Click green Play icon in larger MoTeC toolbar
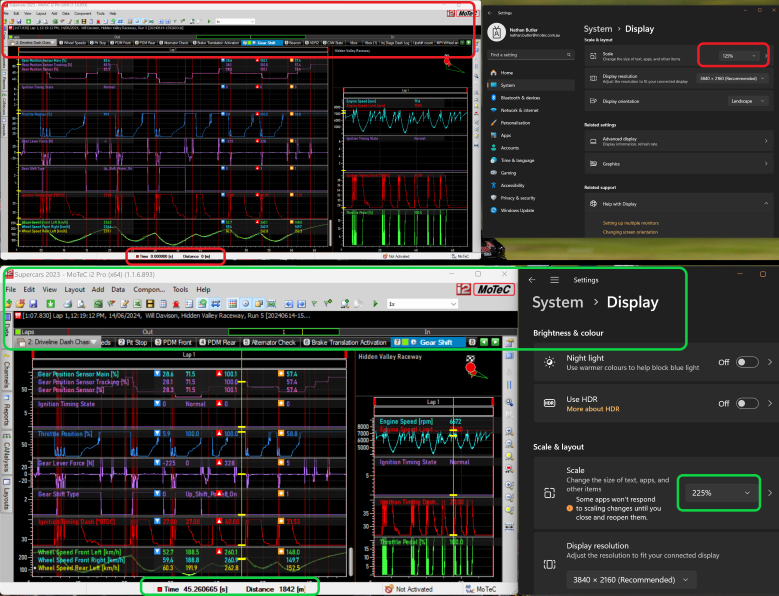This screenshot has width=779, height=596. point(375,303)
